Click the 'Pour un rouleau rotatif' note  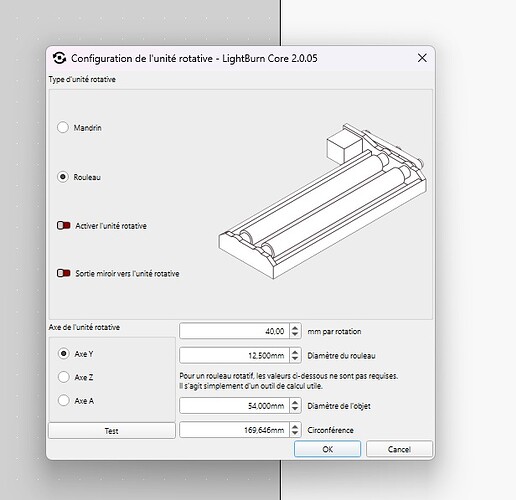[289, 381]
